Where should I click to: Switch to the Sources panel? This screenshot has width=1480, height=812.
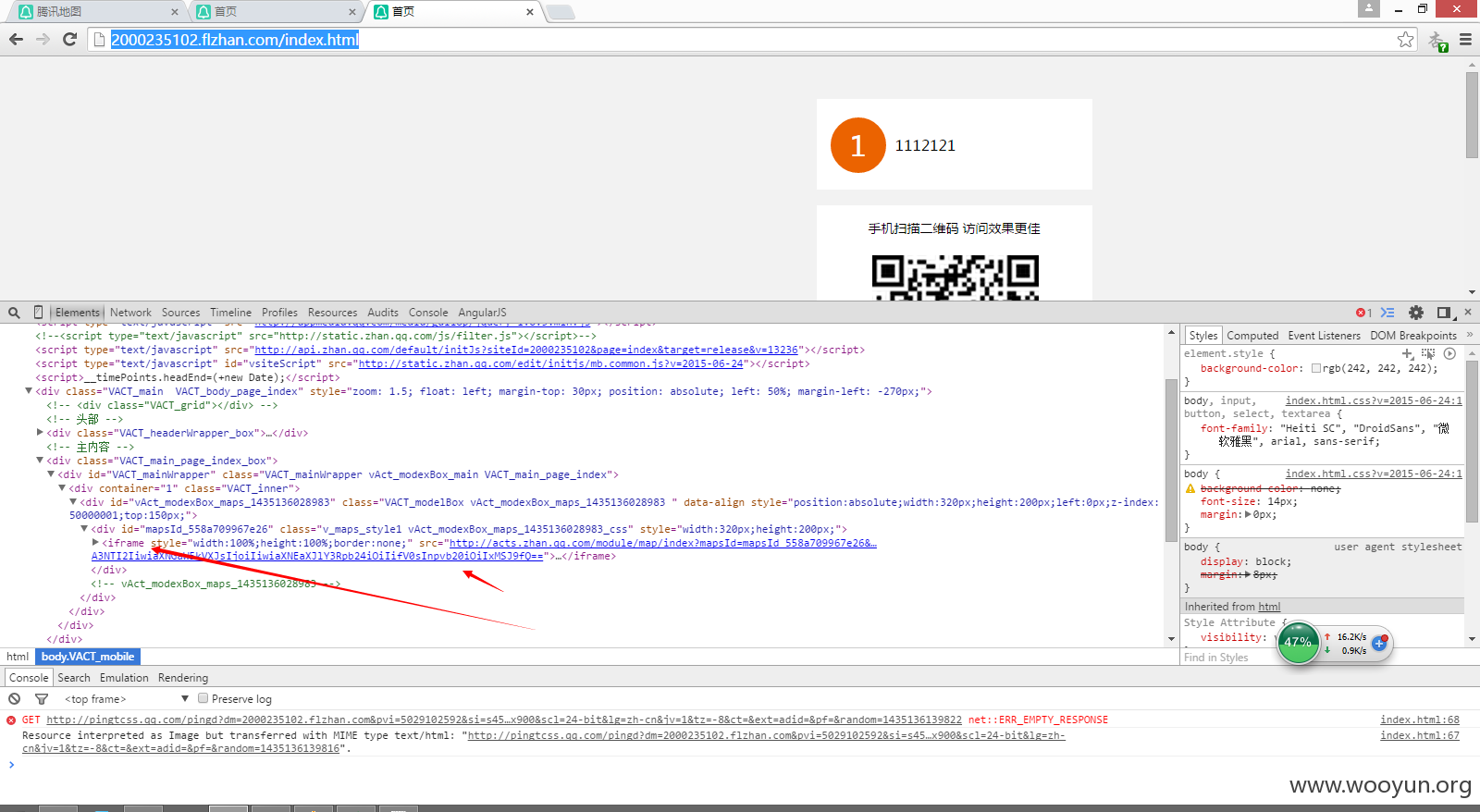pyautogui.click(x=180, y=313)
